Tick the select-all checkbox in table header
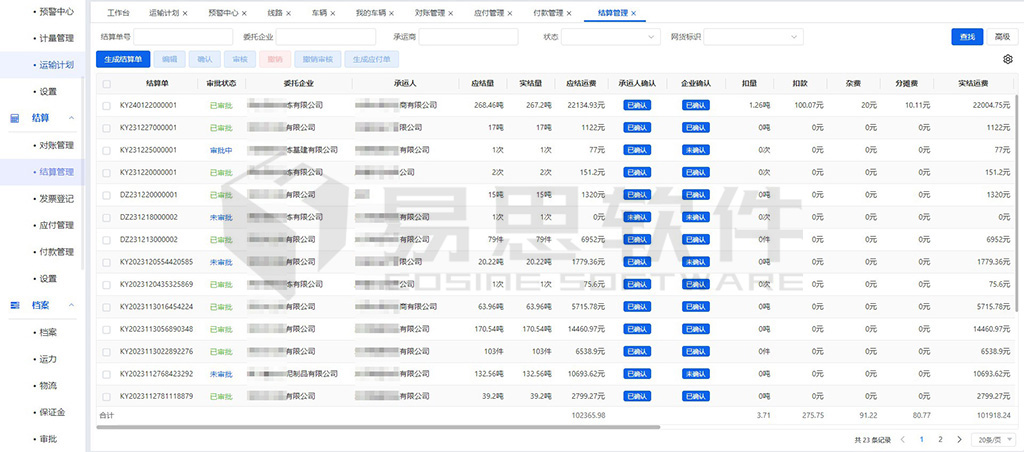This screenshot has height=452, width=1024. (106, 84)
